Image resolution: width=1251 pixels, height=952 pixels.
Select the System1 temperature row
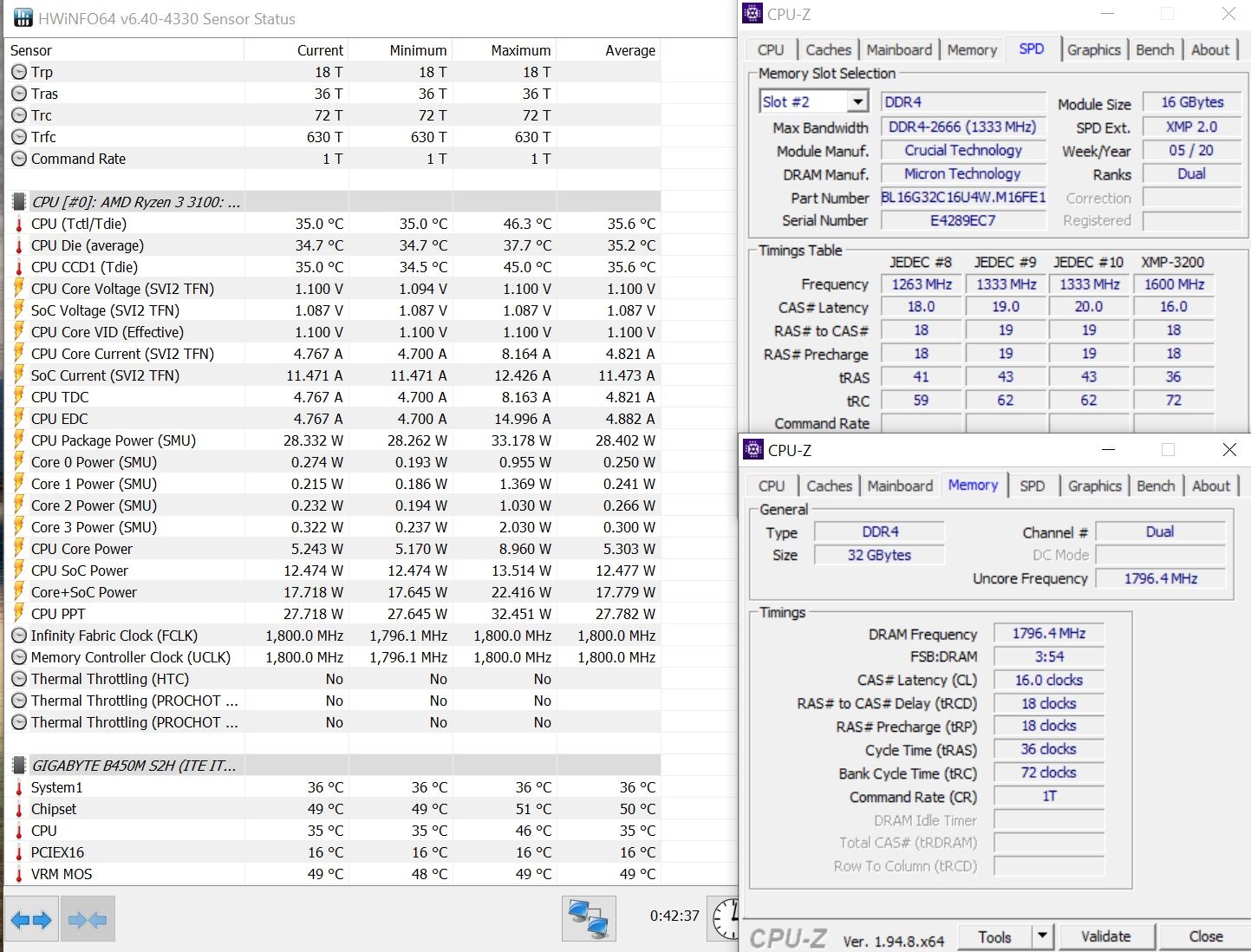coord(332,787)
